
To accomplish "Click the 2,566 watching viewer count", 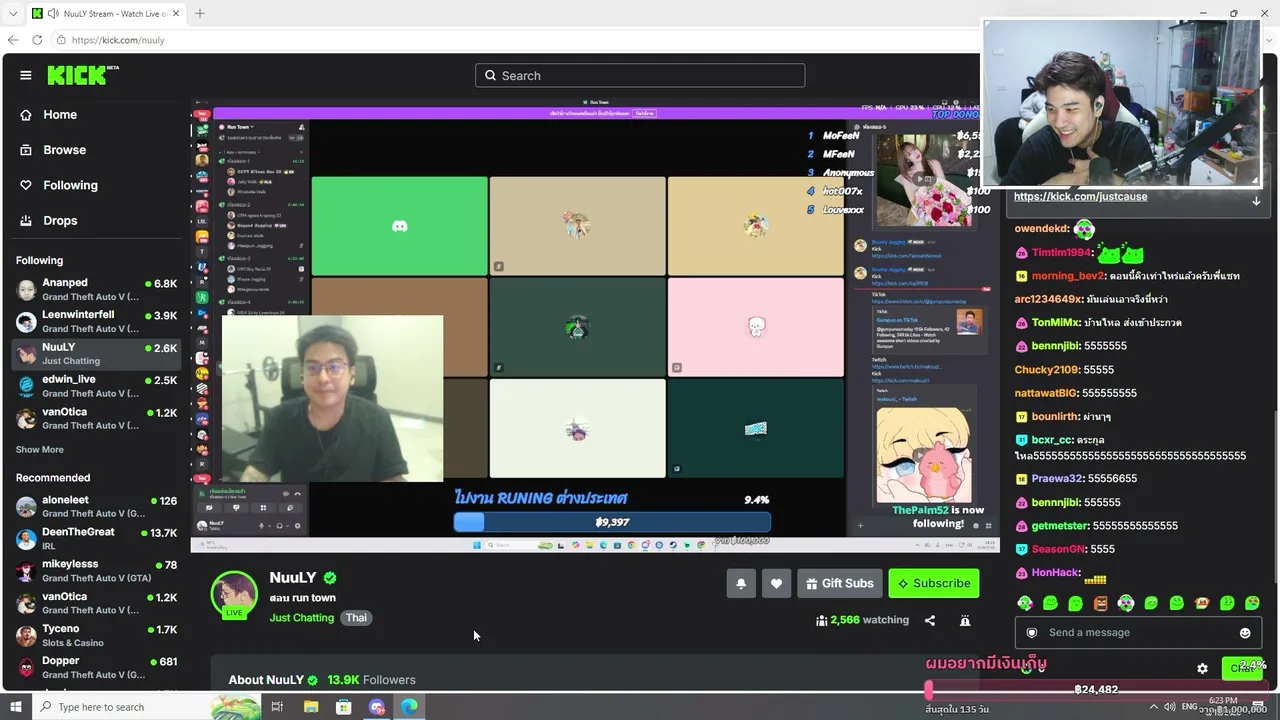I will tap(862, 620).
